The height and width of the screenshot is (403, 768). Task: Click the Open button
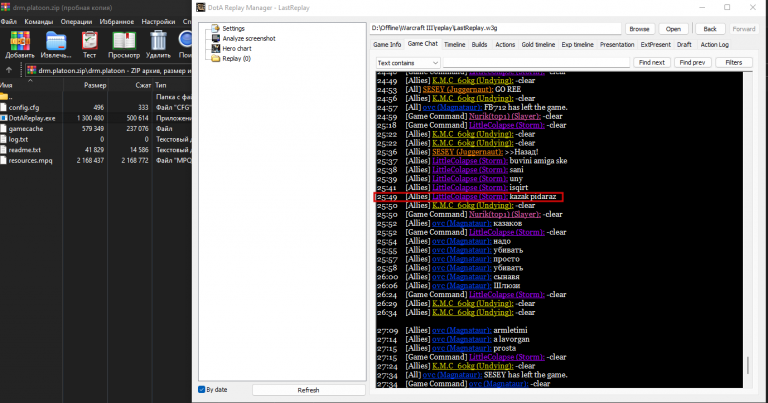pyautogui.click(x=673, y=29)
